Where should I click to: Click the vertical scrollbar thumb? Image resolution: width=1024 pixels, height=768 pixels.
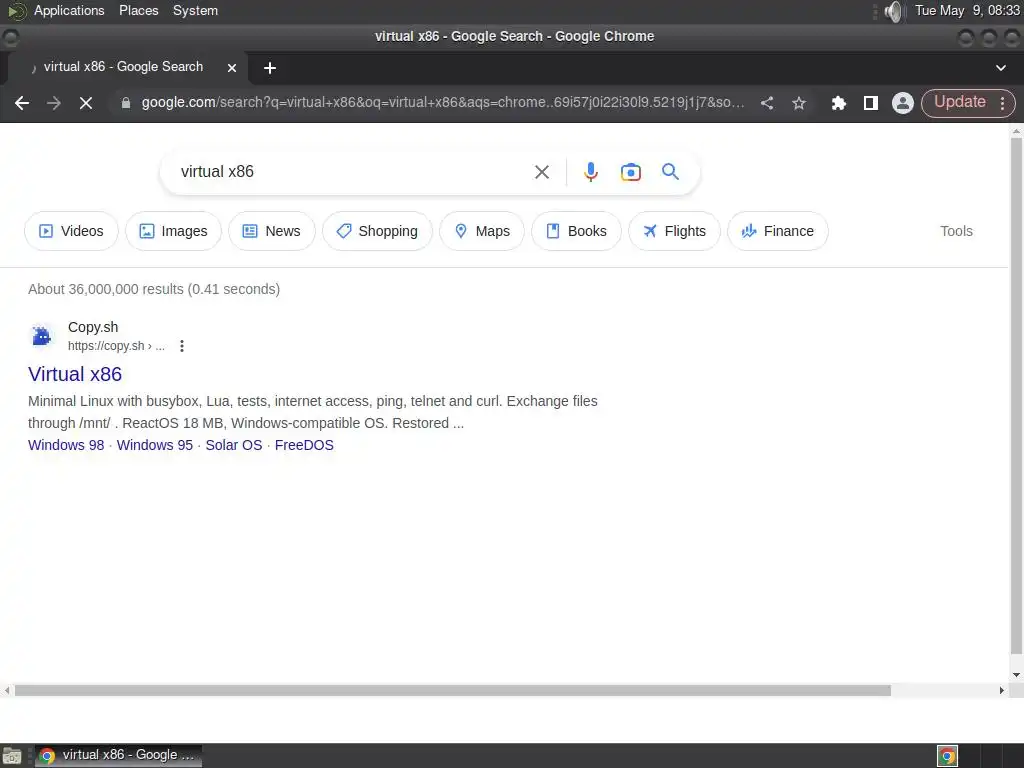[1016, 395]
